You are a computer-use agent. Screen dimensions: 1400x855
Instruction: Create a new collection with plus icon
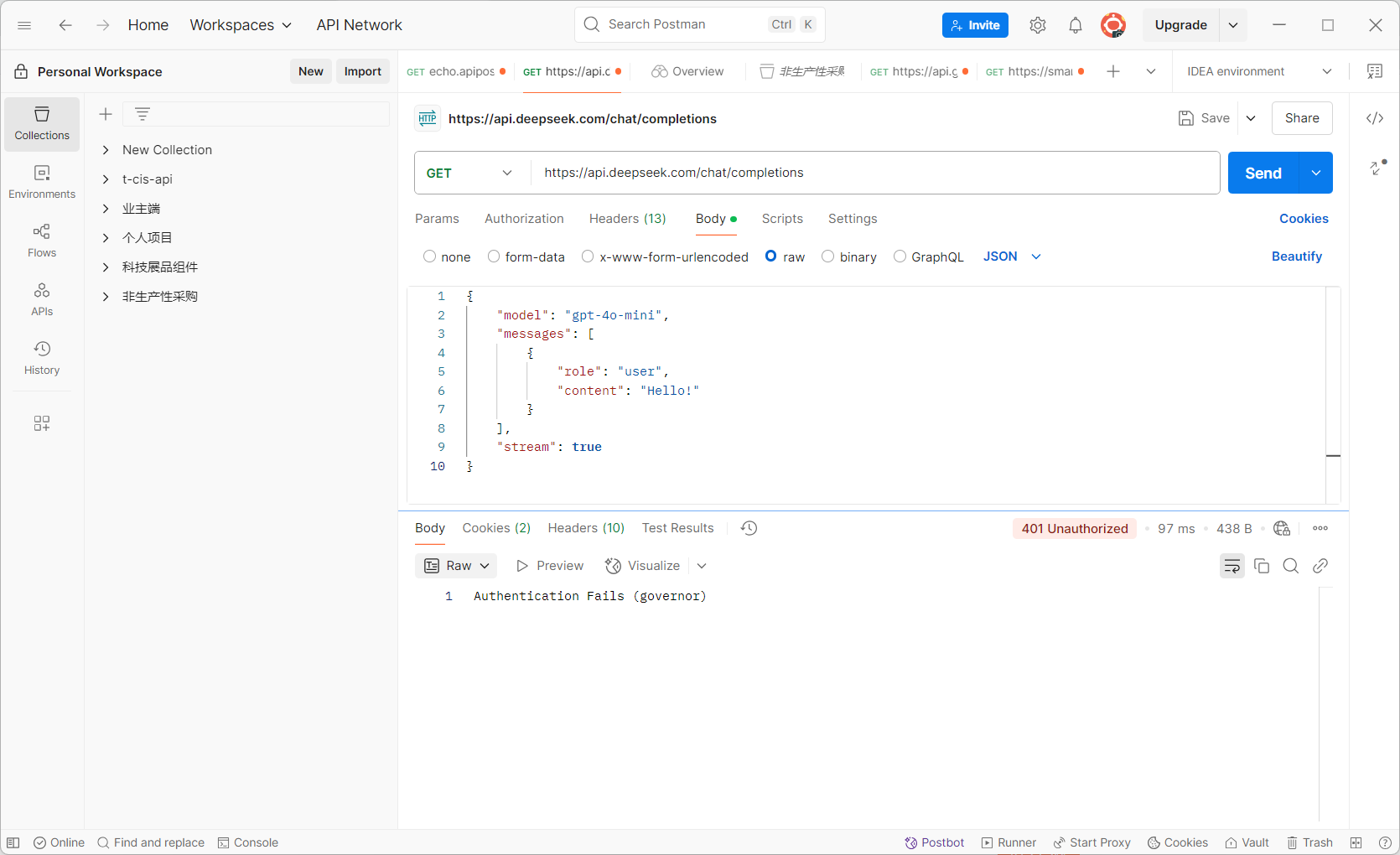(106, 114)
